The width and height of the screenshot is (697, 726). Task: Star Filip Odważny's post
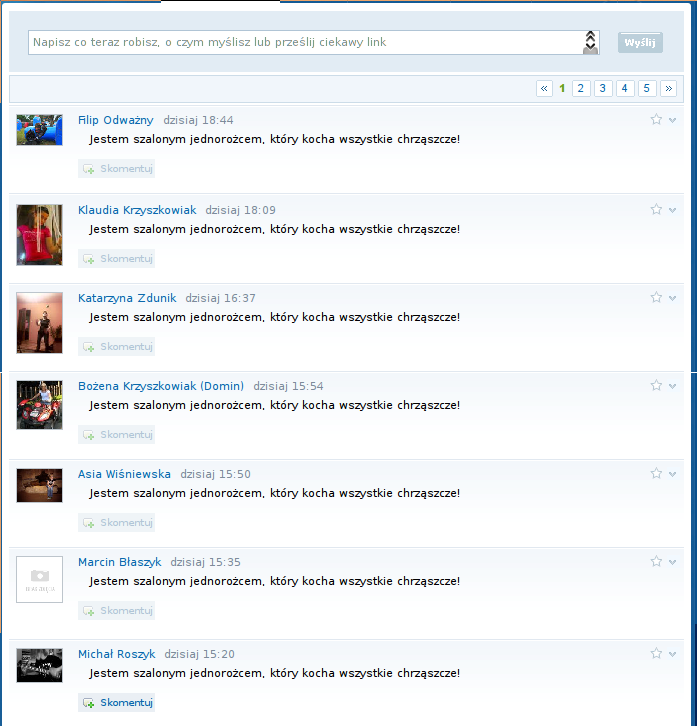click(656, 120)
